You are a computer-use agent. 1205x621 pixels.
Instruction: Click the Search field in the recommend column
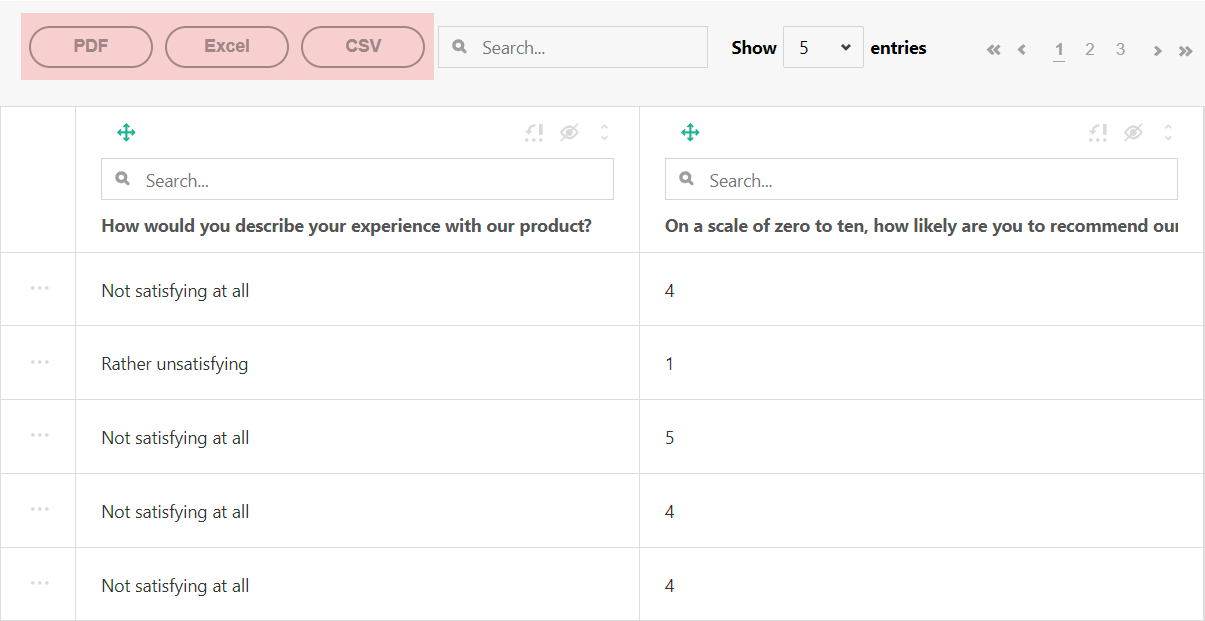pyautogui.click(x=921, y=179)
